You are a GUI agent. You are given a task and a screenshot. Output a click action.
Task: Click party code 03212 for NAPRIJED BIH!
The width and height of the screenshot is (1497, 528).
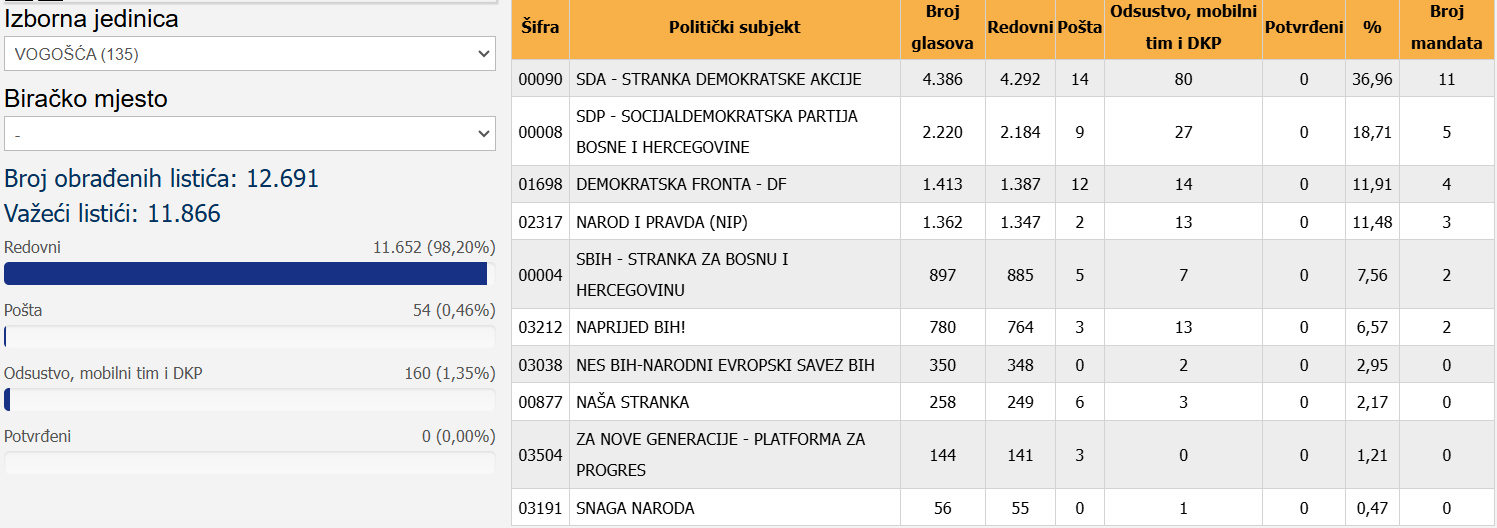point(540,328)
